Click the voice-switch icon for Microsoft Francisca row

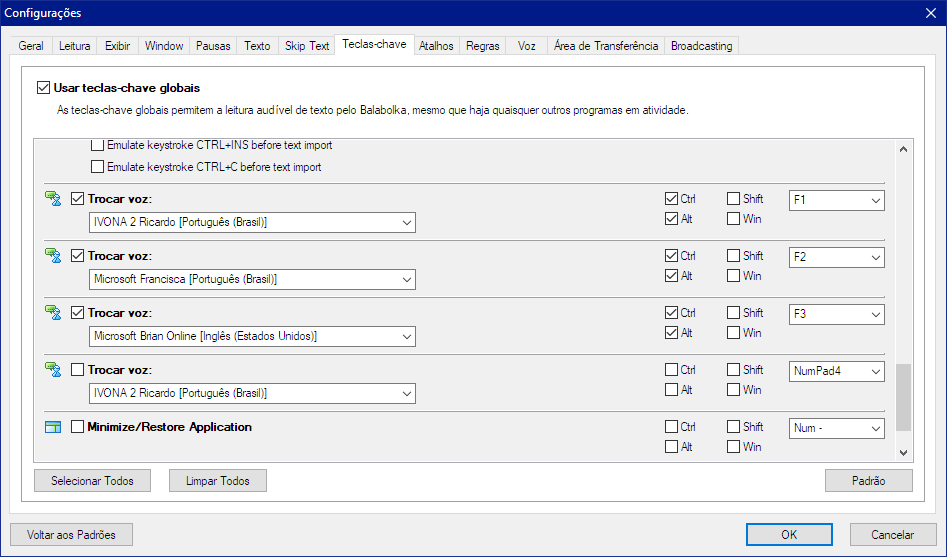coord(53,256)
